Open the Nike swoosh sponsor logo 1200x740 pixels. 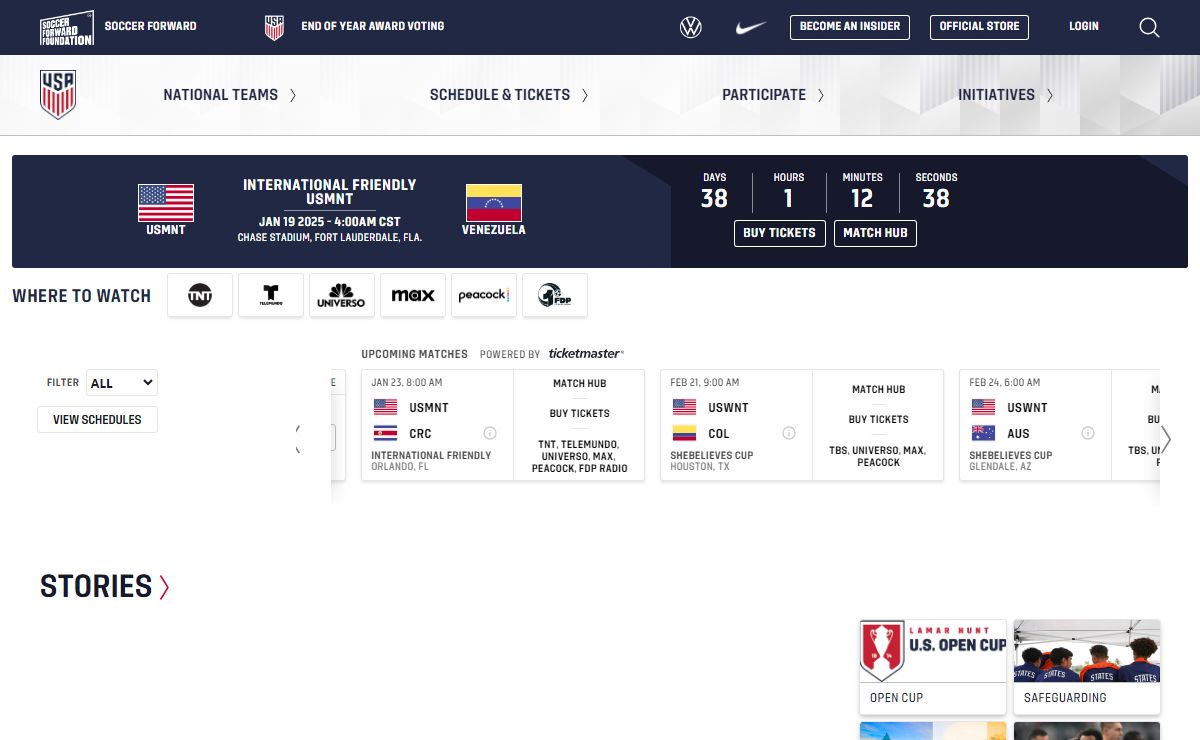(x=750, y=28)
